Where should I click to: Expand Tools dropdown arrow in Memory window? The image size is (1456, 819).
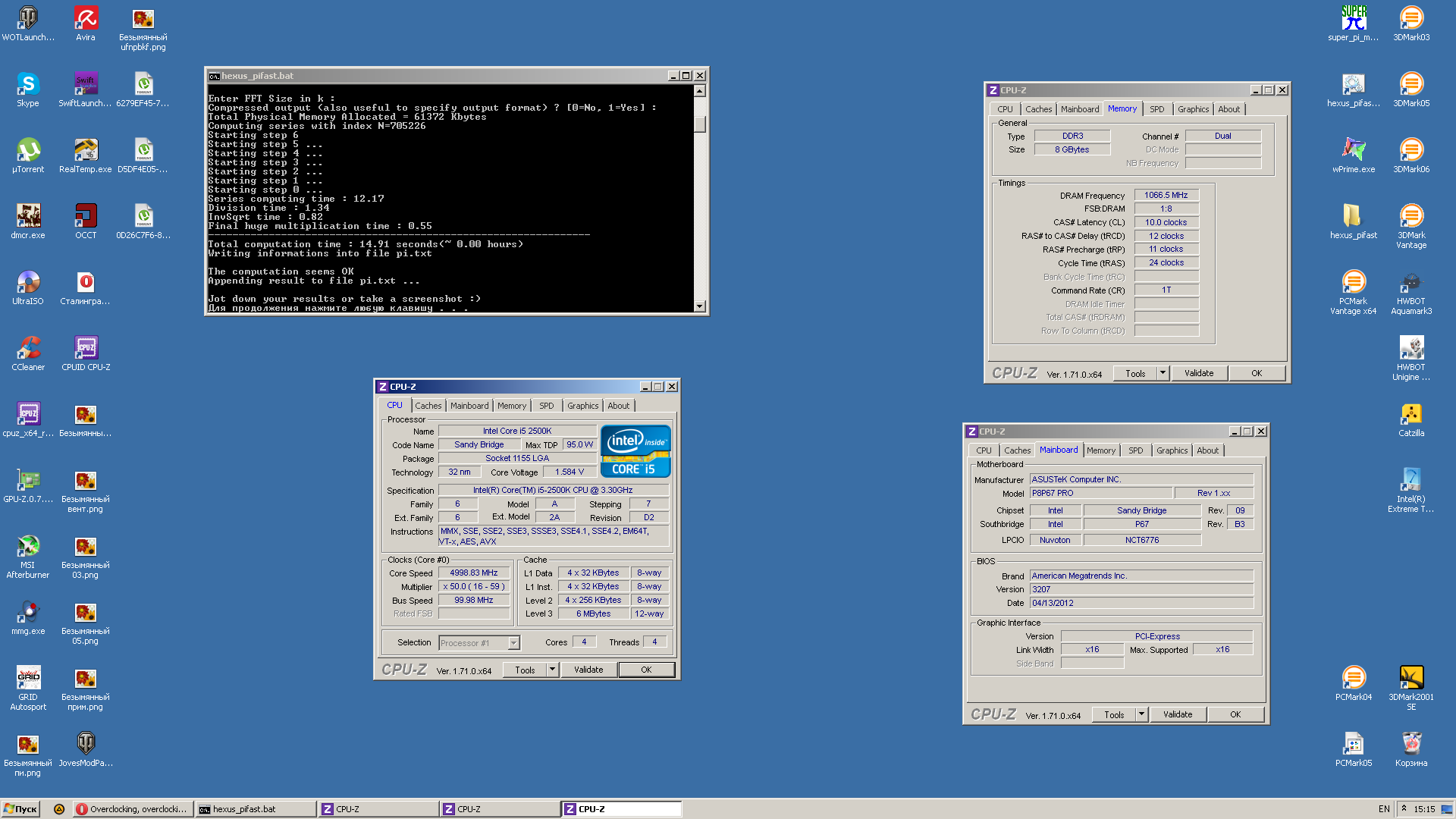1163,373
